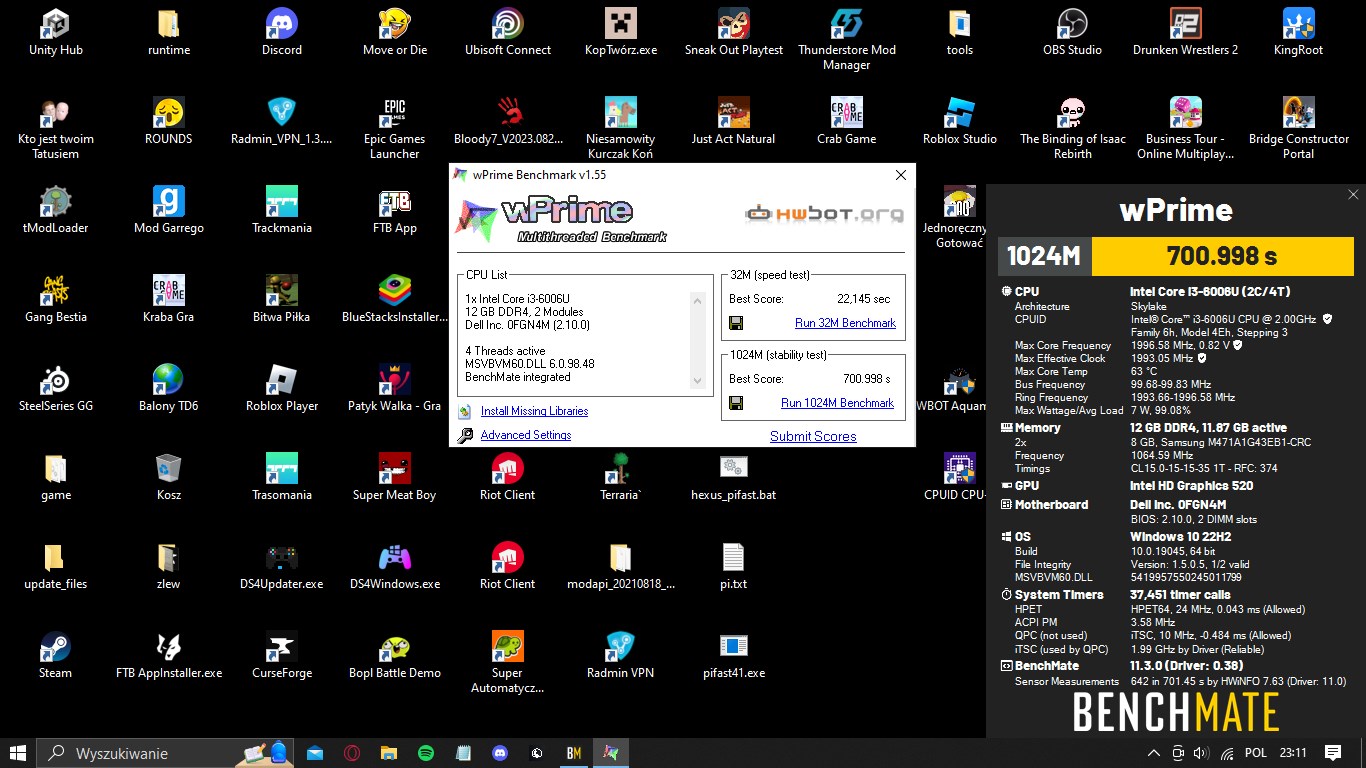Viewport: 1366px width, 768px height.
Task: Show hidden system tray icons
Action: click(1153, 753)
